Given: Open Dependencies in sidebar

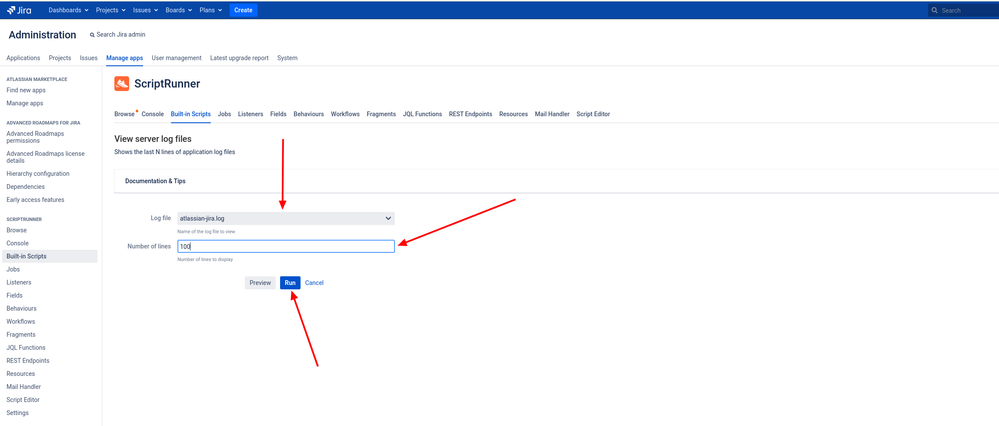Looking at the screenshot, I should pos(25,187).
